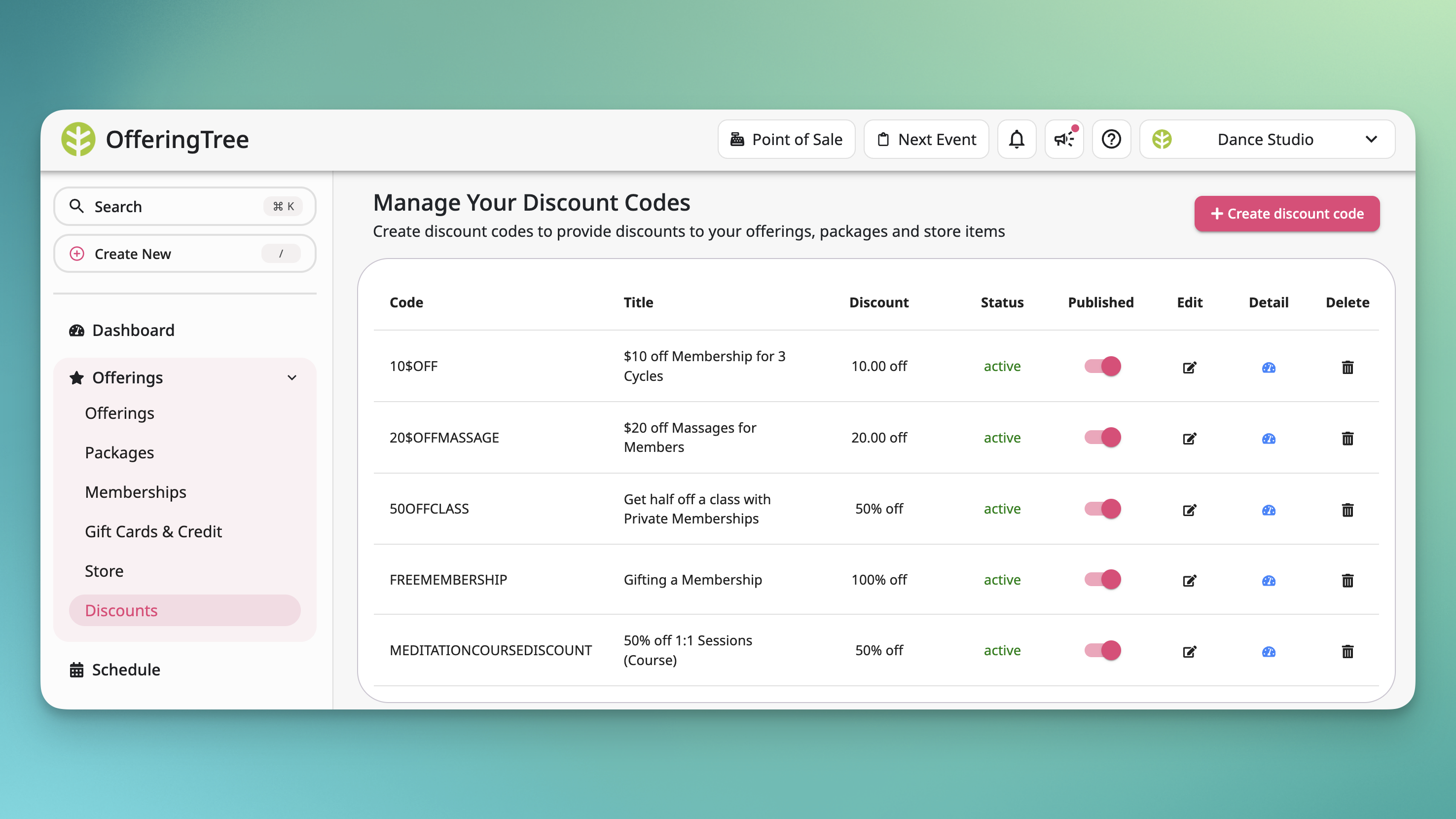The image size is (1456, 819).
Task: Click the '100% off' discount value
Action: [x=879, y=580]
